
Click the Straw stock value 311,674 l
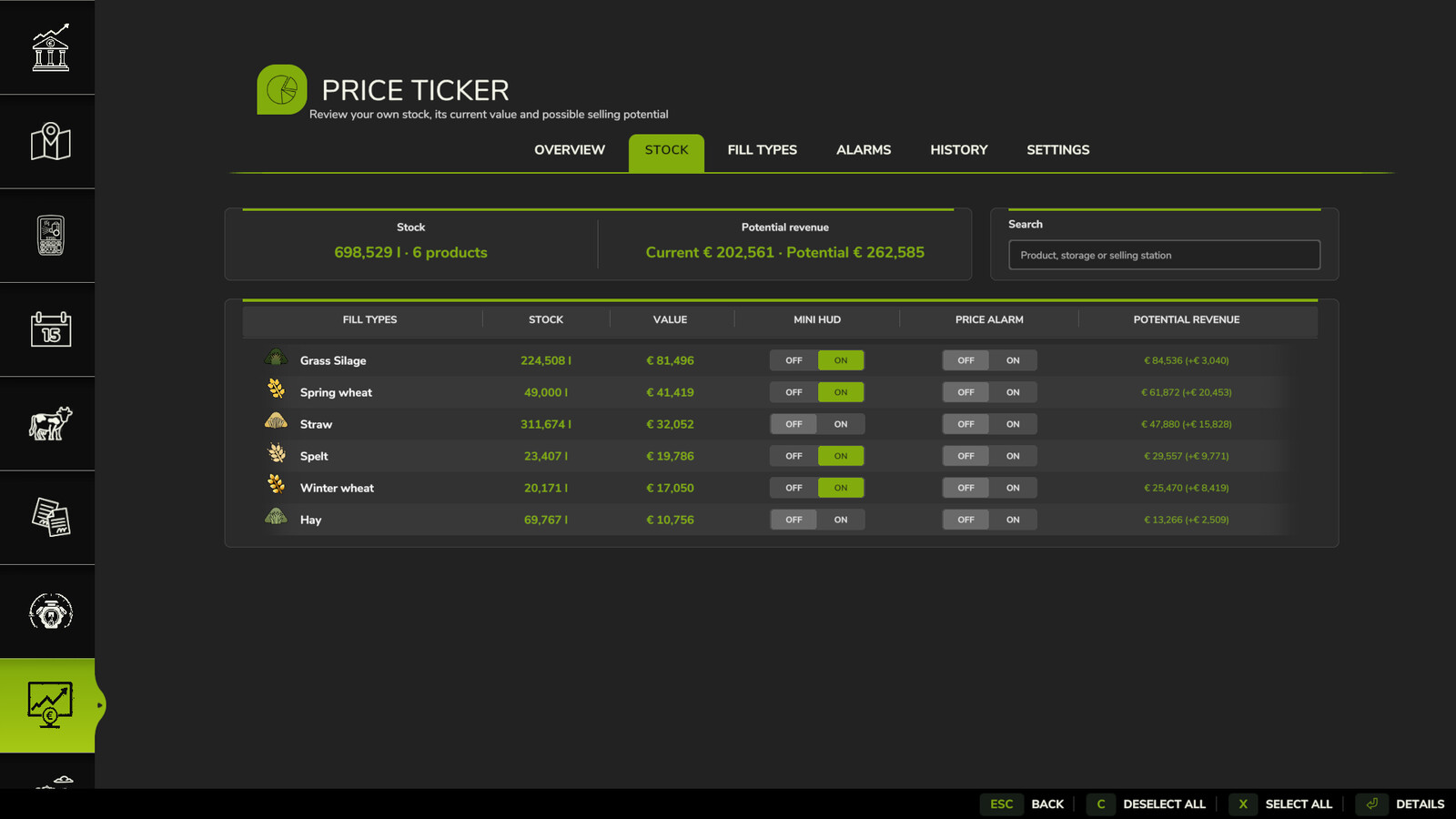[x=546, y=424]
